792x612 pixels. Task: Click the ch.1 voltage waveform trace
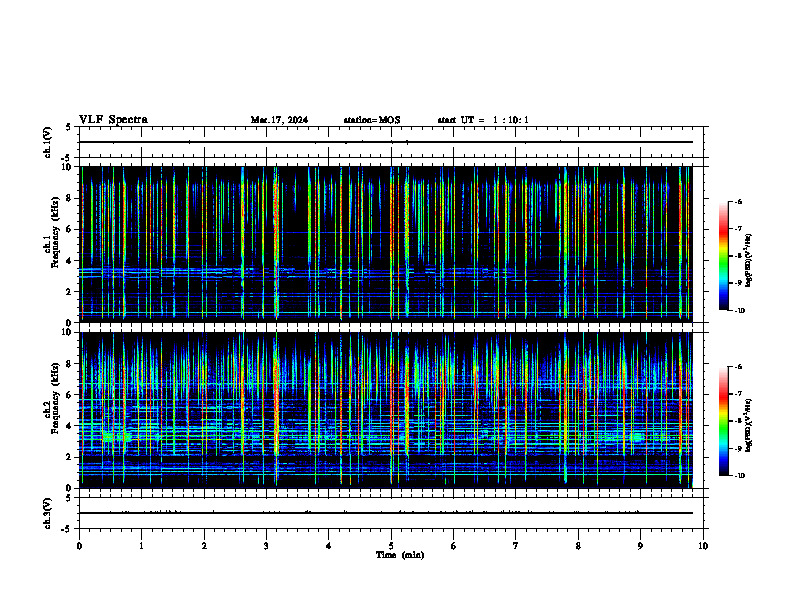(x=385, y=142)
